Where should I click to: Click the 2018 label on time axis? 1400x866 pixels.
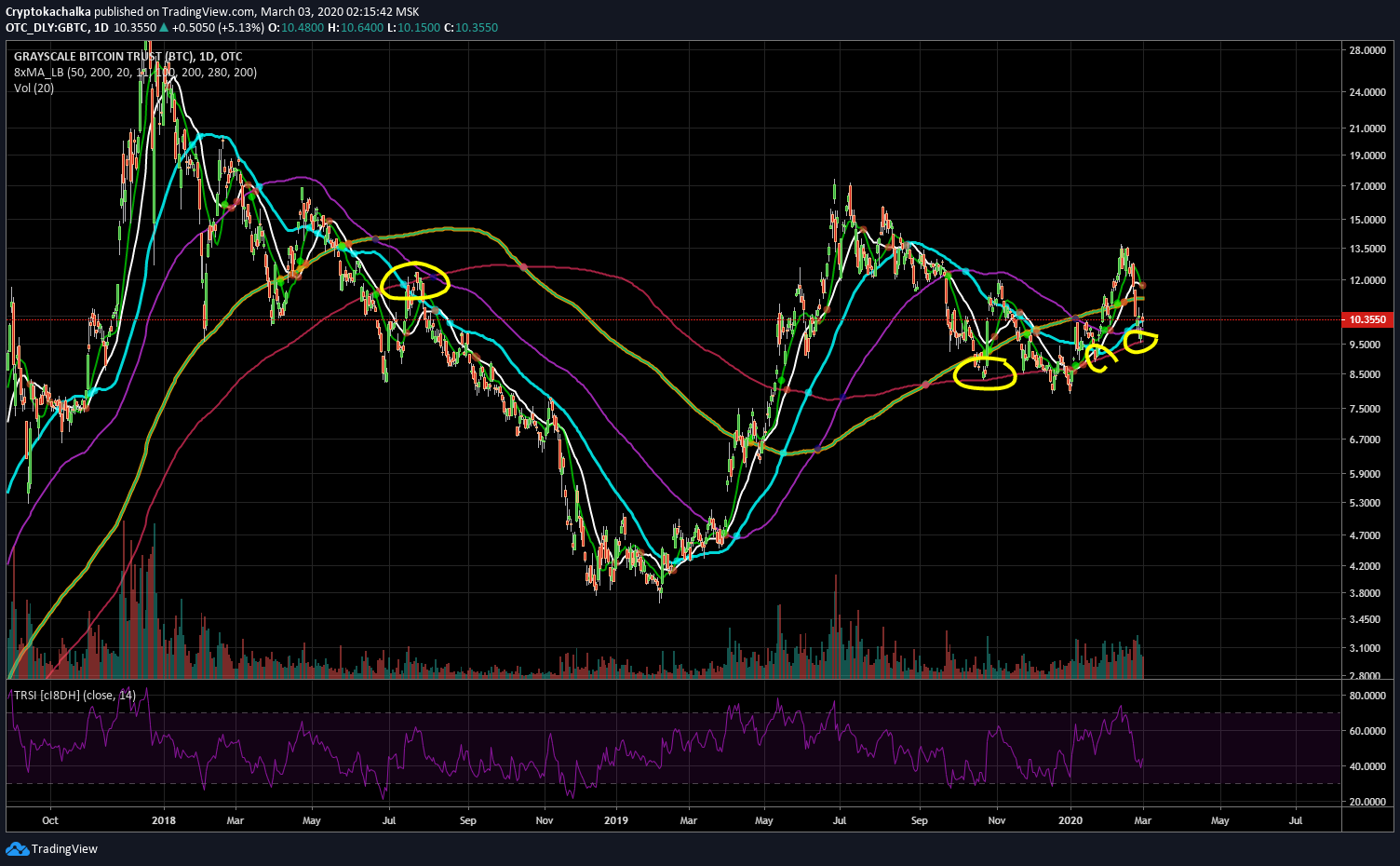click(x=164, y=820)
